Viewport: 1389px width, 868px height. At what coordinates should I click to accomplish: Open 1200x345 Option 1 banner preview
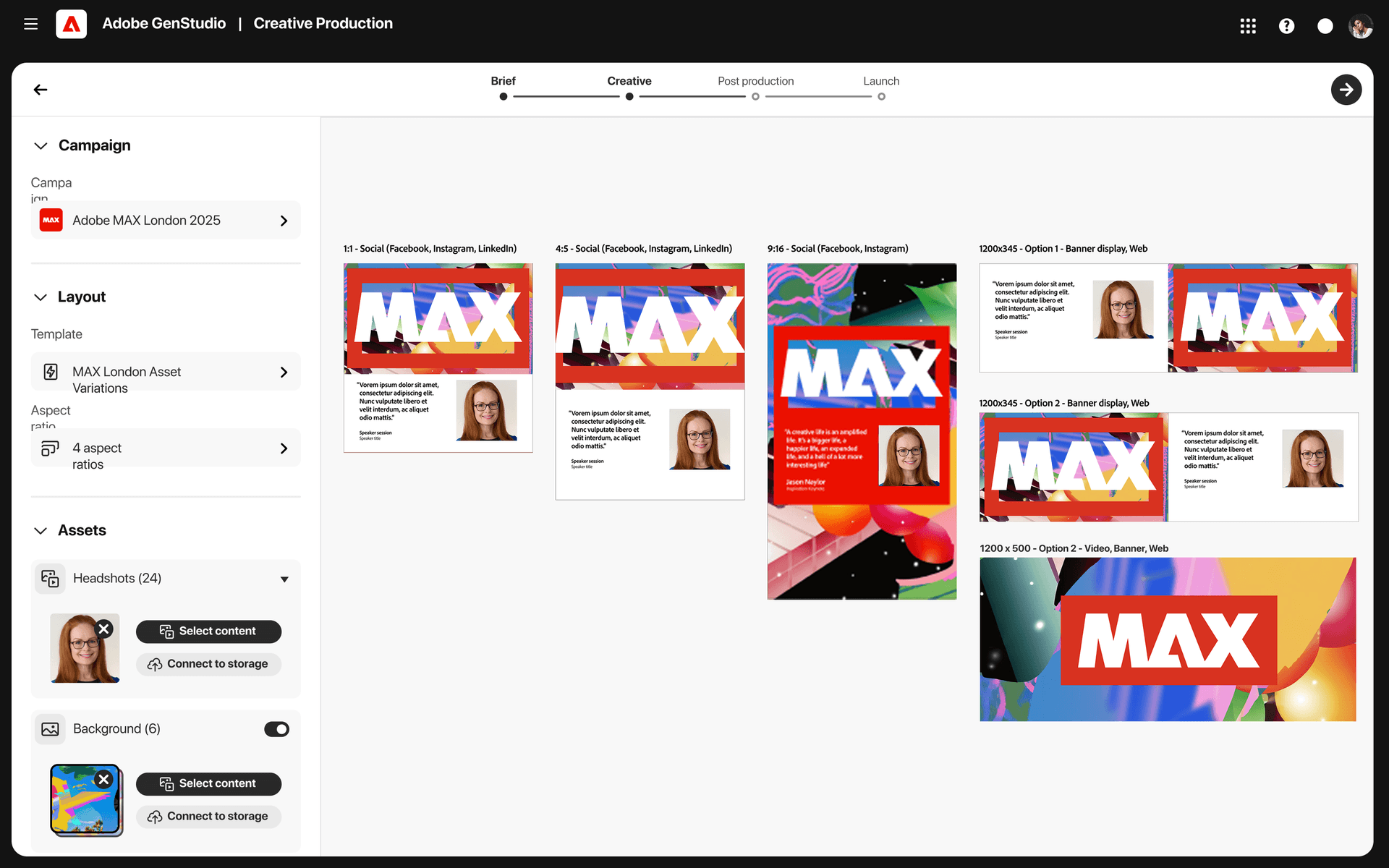[x=1168, y=318]
